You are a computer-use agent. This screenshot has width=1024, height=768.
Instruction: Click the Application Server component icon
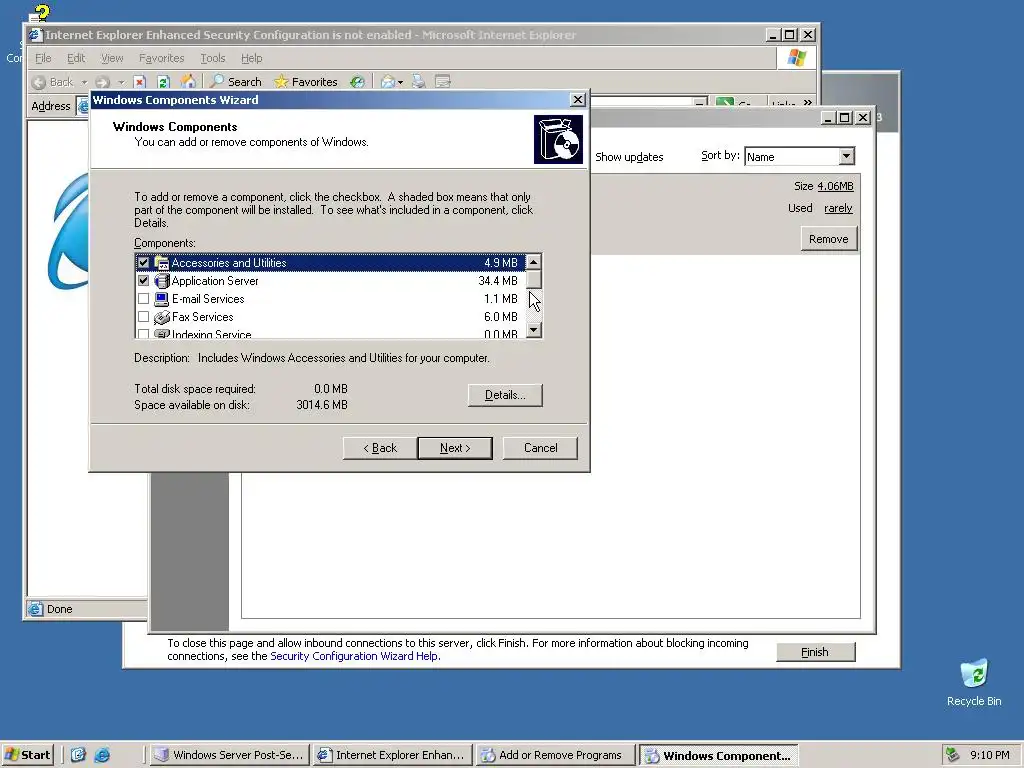[x=161, y=281]
